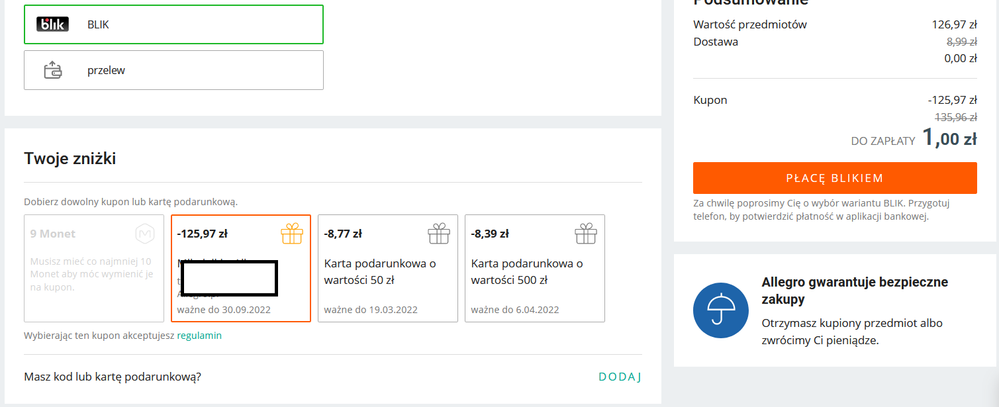Click the BLIK logo icon
Image resolution: width=999 pixels, height=407 pixels.
coord(52,24)
